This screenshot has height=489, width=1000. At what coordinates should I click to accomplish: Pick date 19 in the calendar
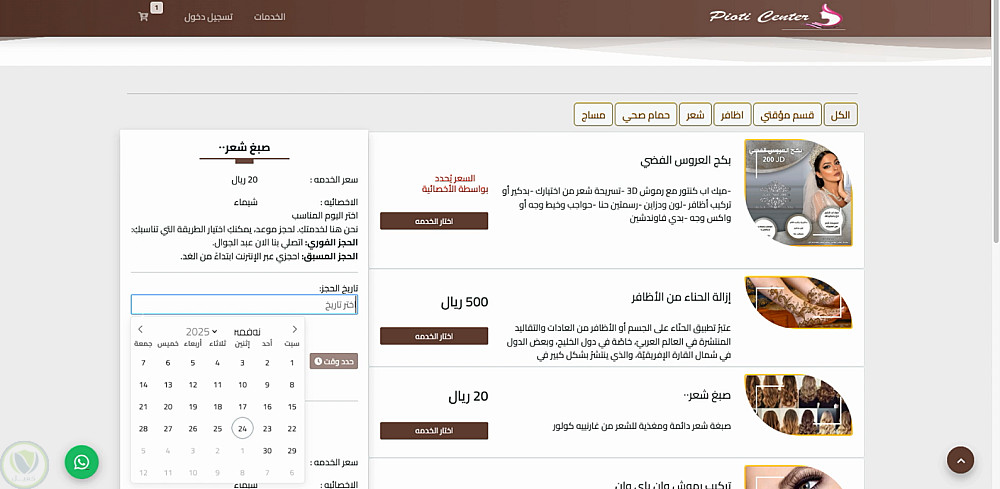click(193, 407)
